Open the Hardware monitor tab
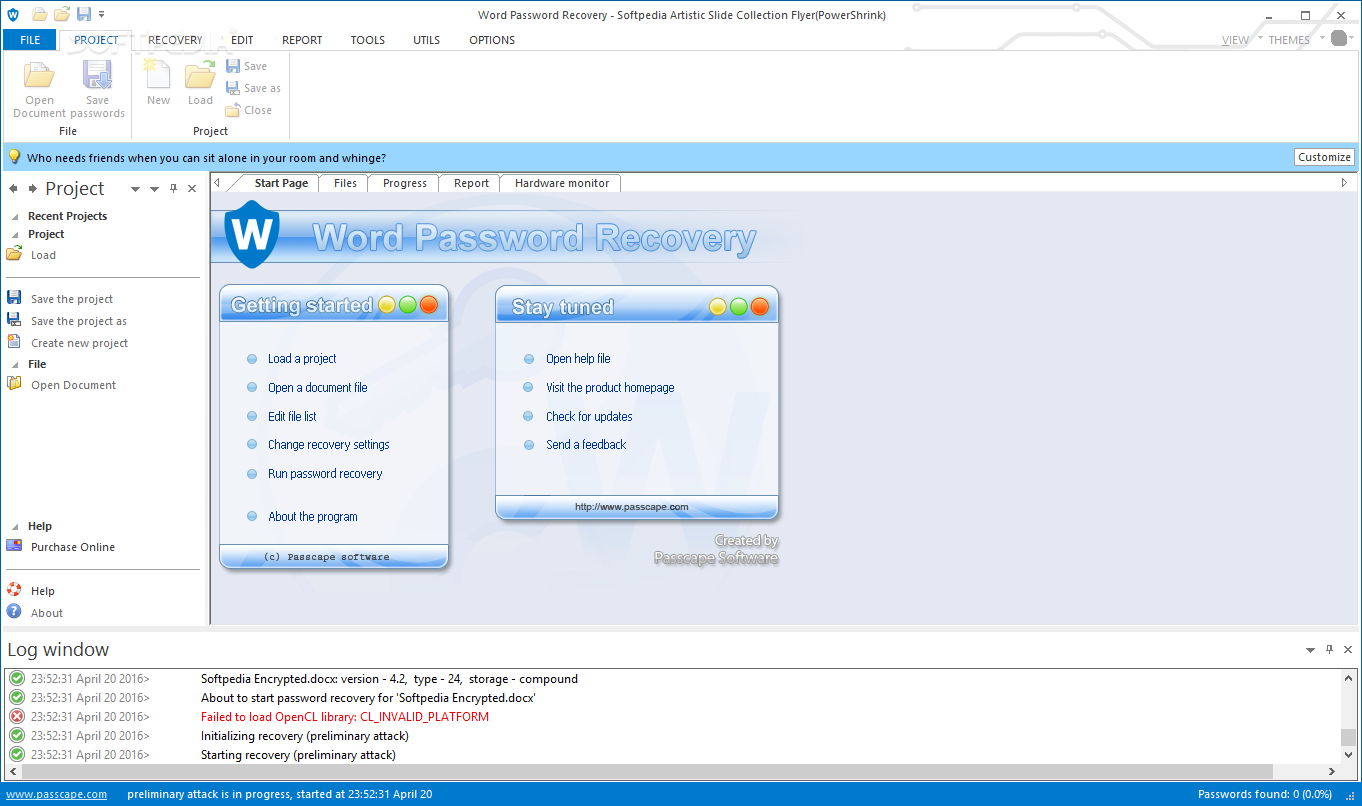1362x806 pixels. [x=562, y=183]
